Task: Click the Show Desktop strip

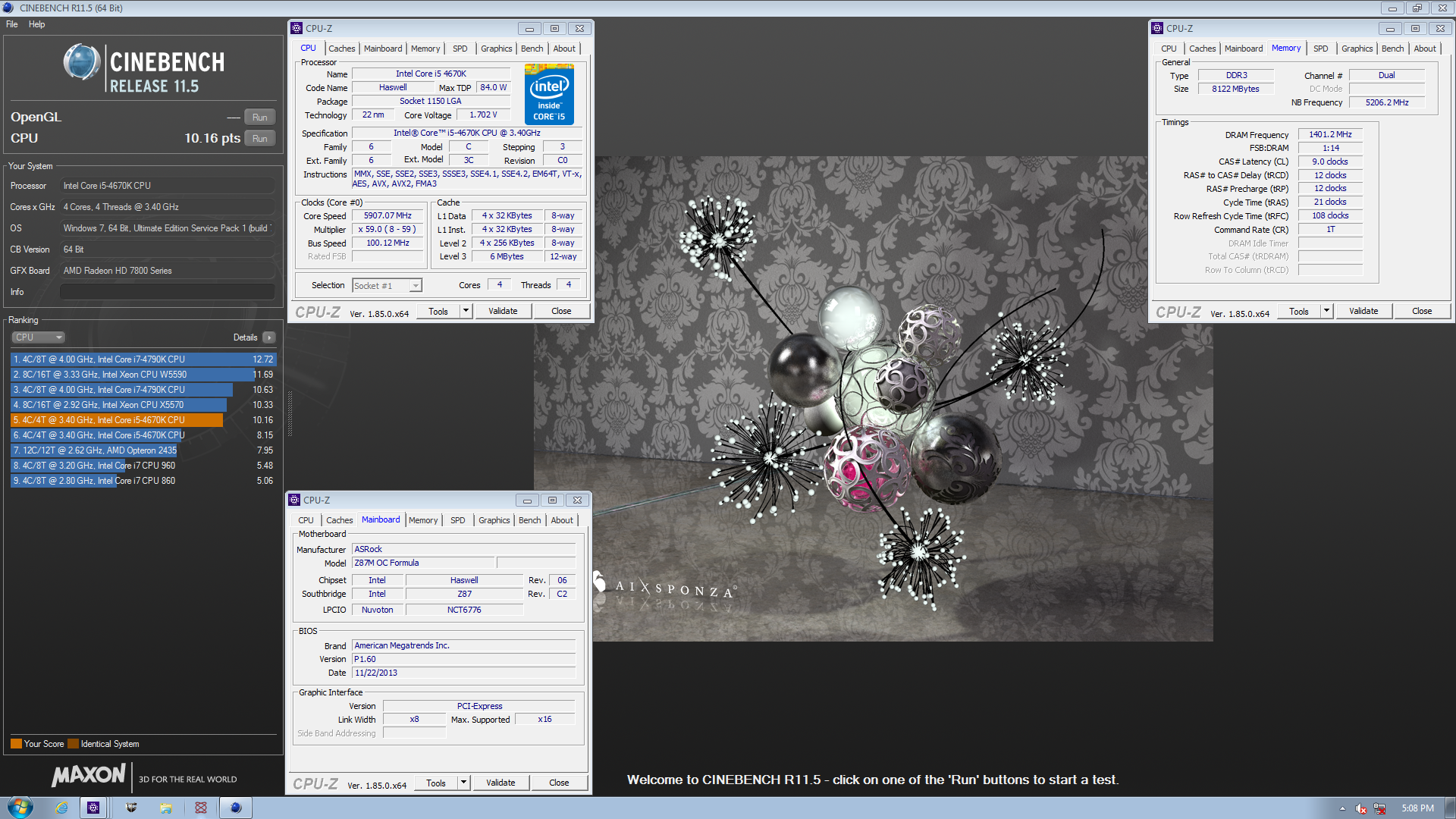Action: click(1450, 808)
